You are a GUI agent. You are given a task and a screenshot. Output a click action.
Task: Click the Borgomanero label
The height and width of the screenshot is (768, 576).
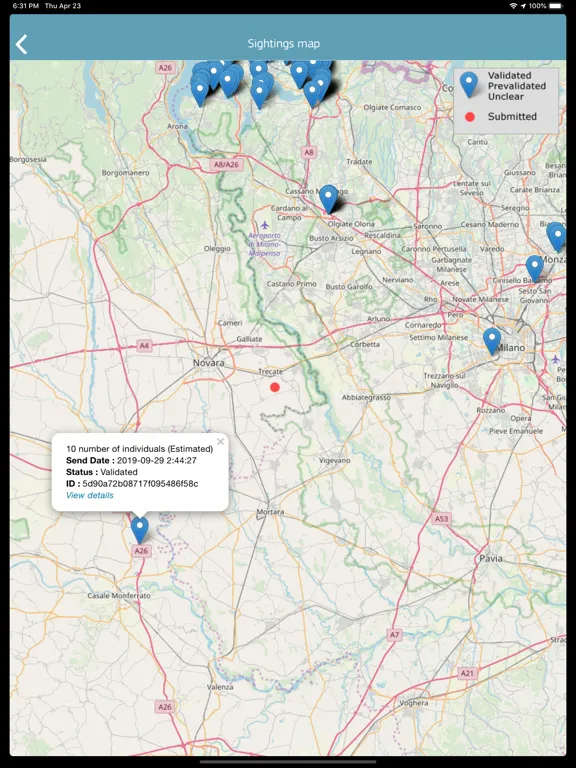[125, 173]
